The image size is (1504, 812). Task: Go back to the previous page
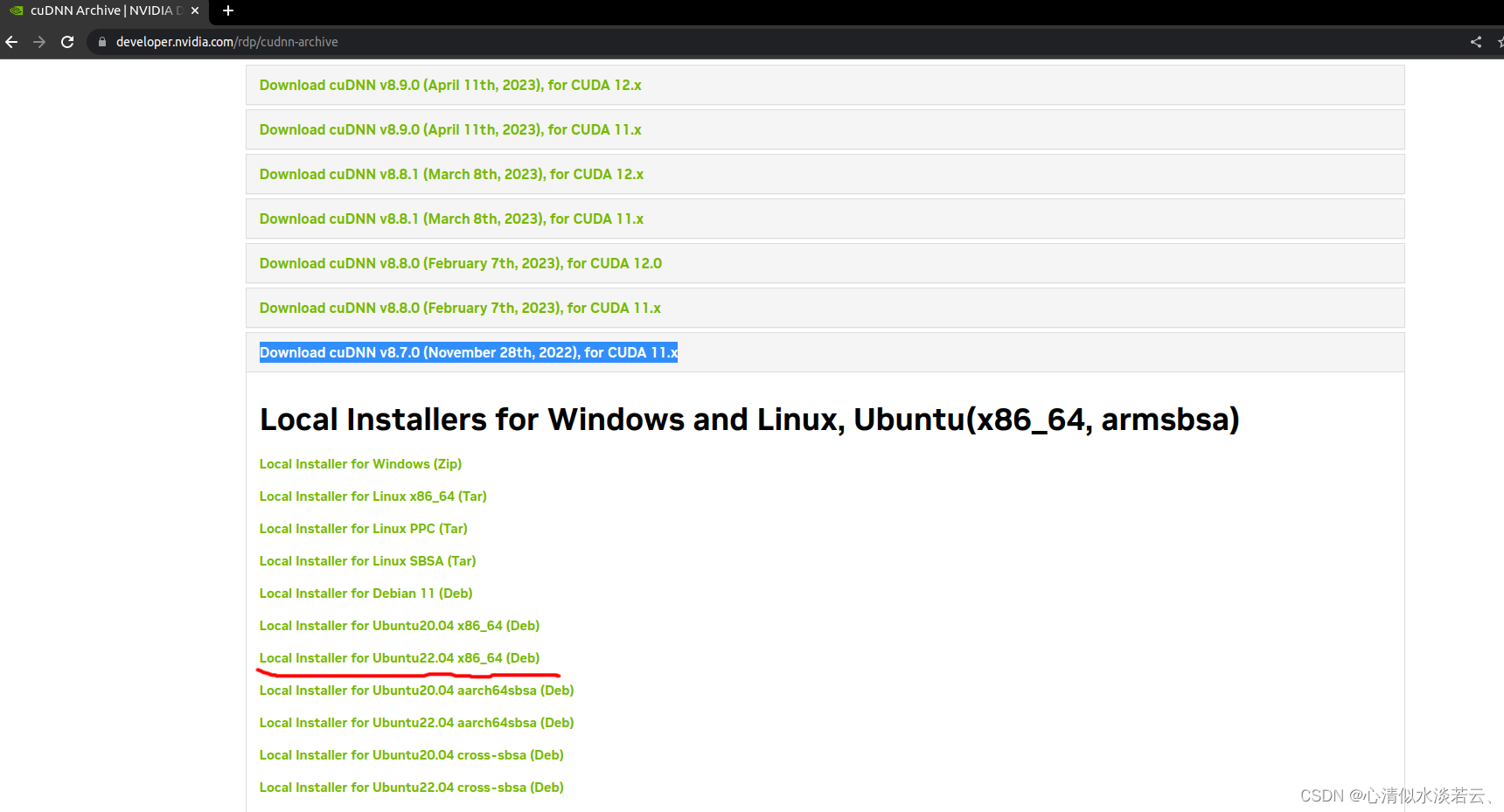(11, 42)
